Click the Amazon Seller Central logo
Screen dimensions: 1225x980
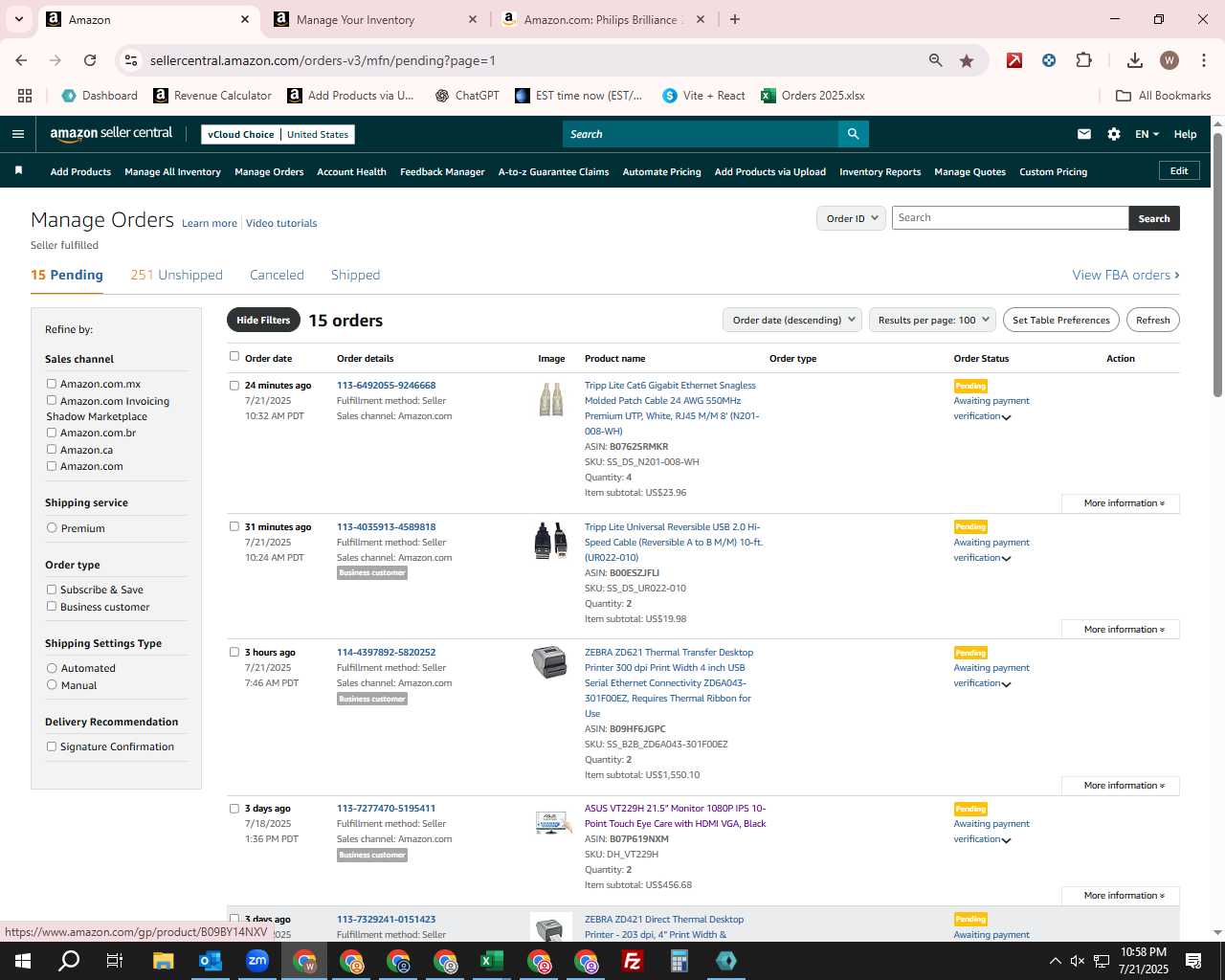click(x=111, y=134)
